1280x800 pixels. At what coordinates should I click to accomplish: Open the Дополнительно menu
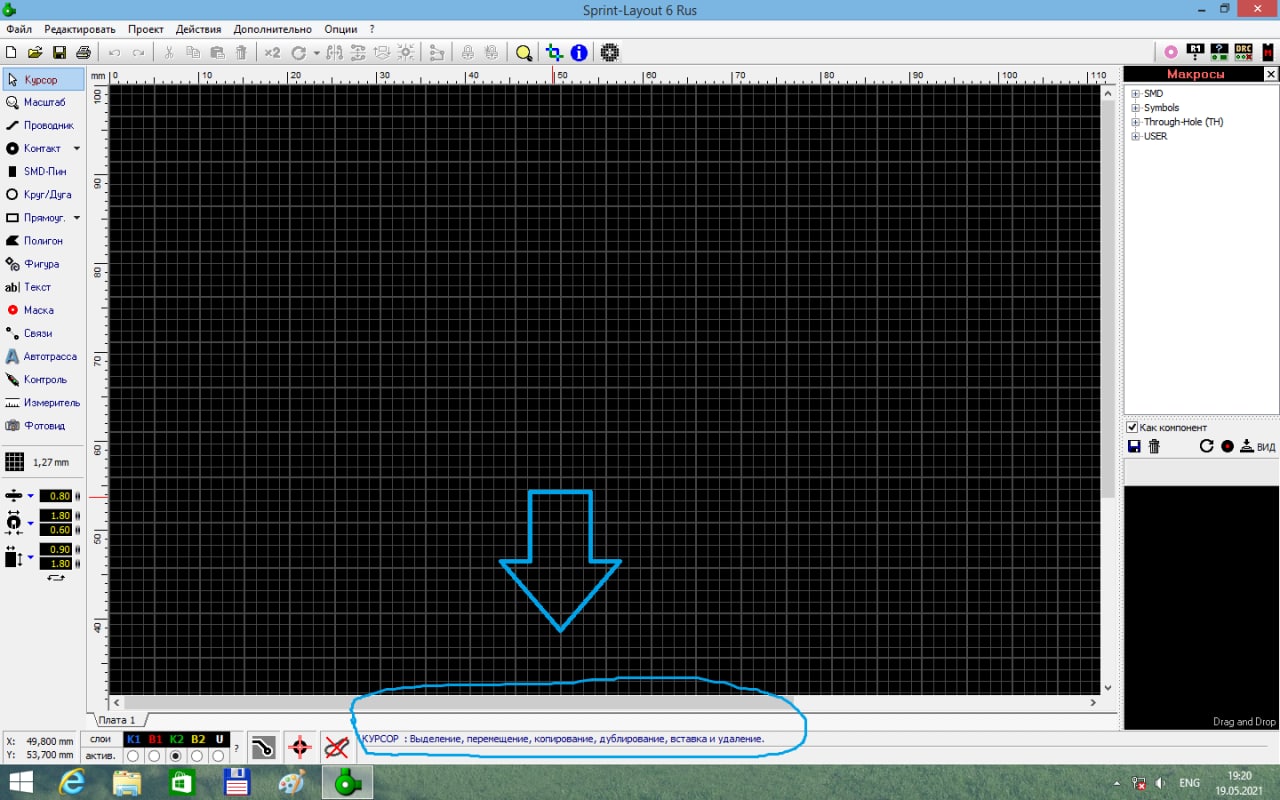click(x=272, y=29)
